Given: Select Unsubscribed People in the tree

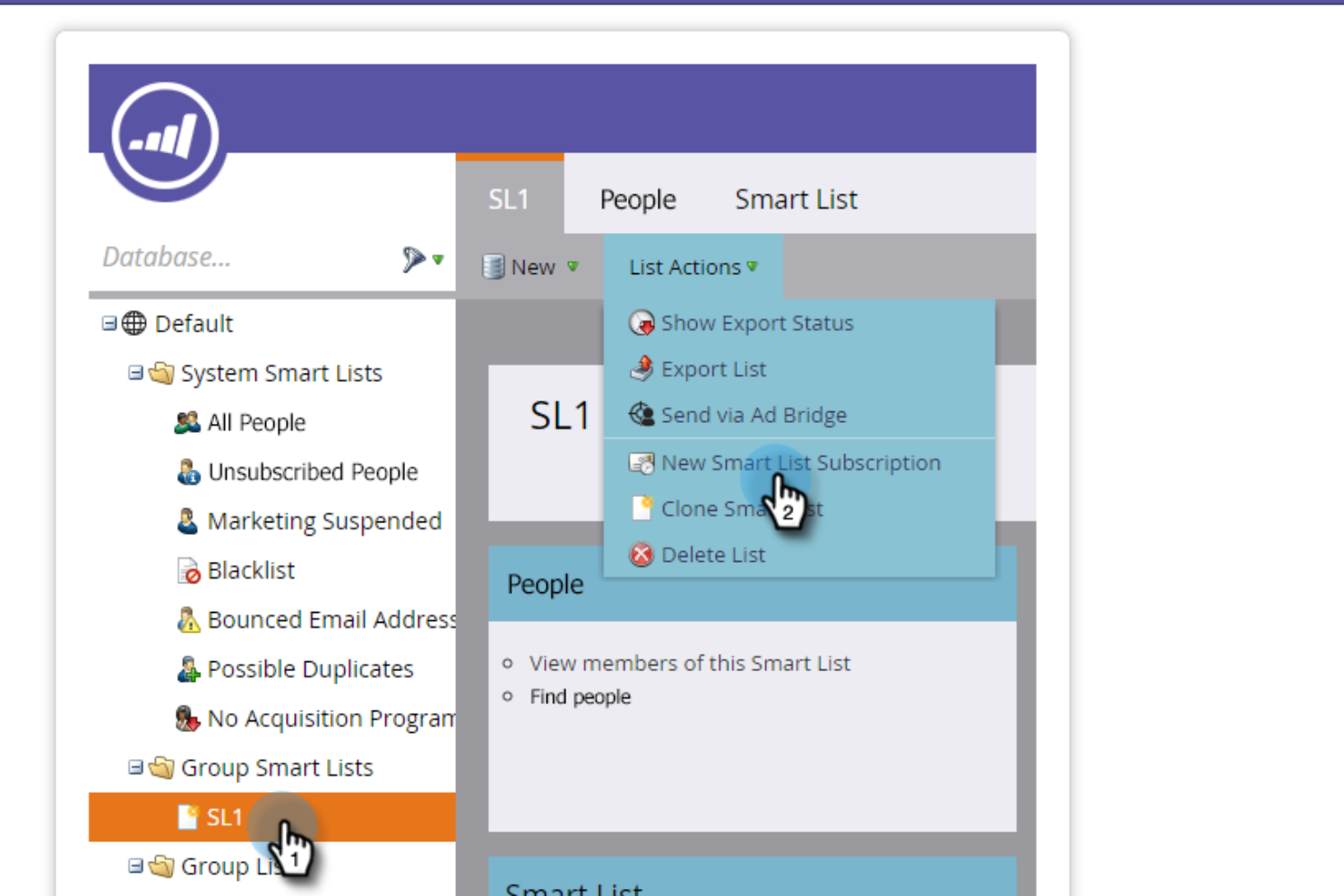Looking at the screenshot, I should [312, 472].
